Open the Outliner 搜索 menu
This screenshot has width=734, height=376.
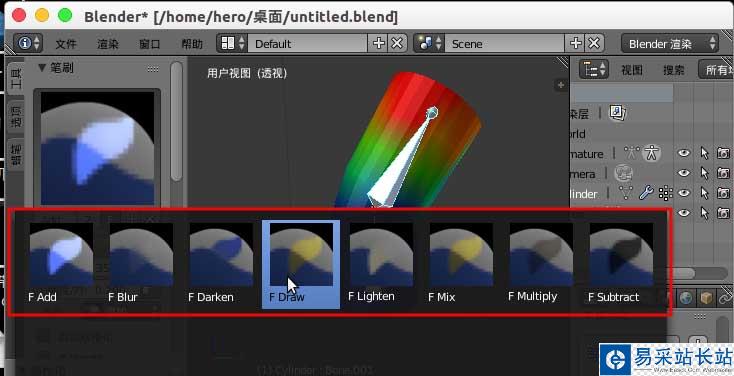click(674, 70)
